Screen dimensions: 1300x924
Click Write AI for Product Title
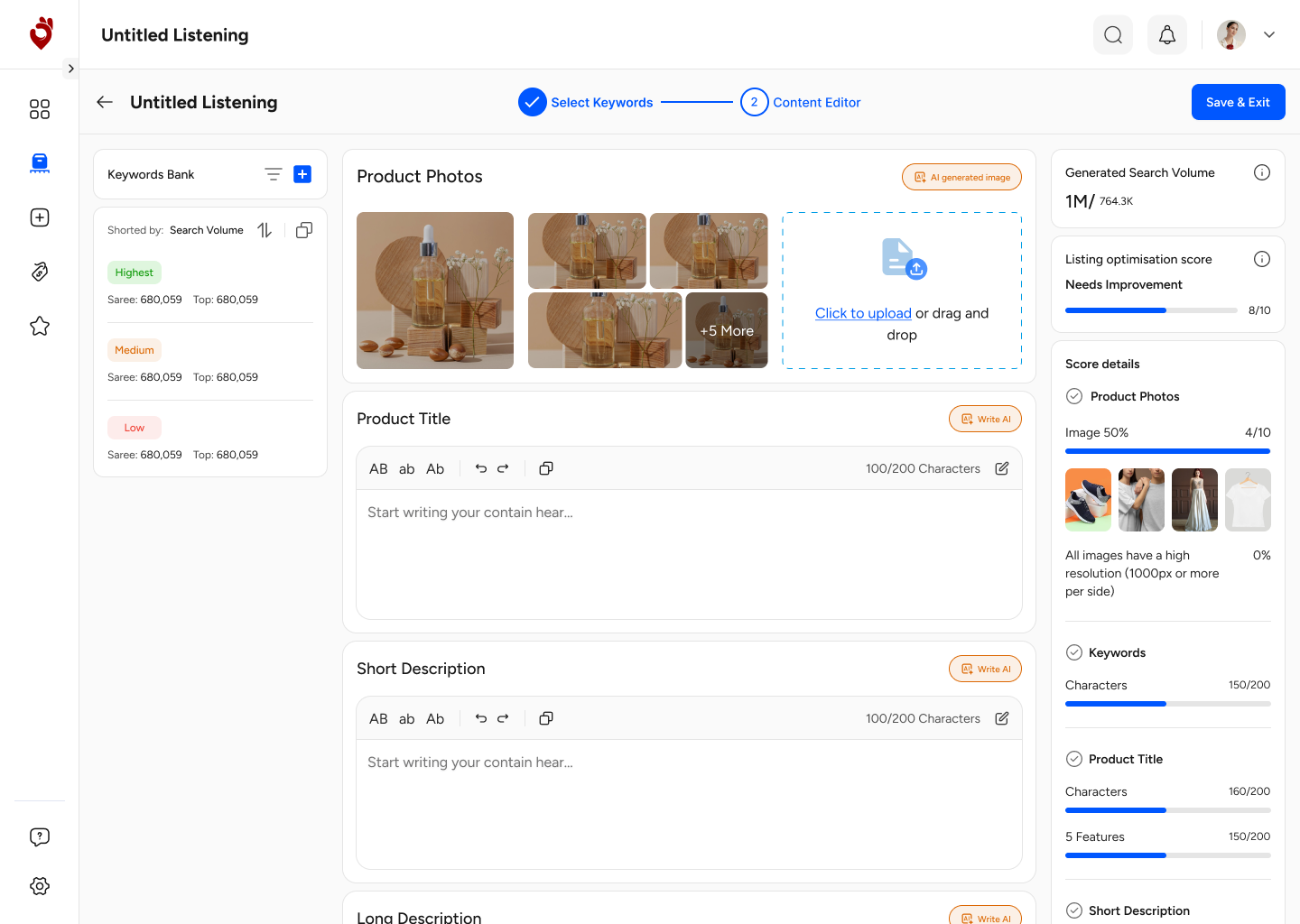point(985,419)
